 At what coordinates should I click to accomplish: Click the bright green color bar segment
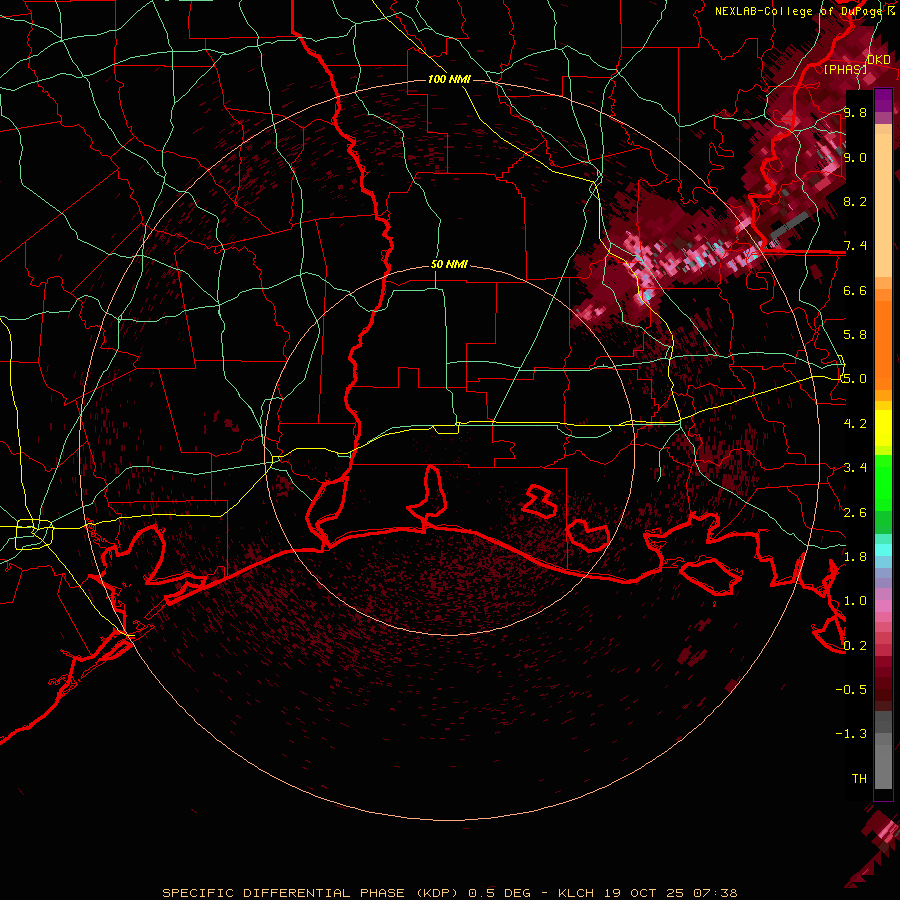click(883, 483)
